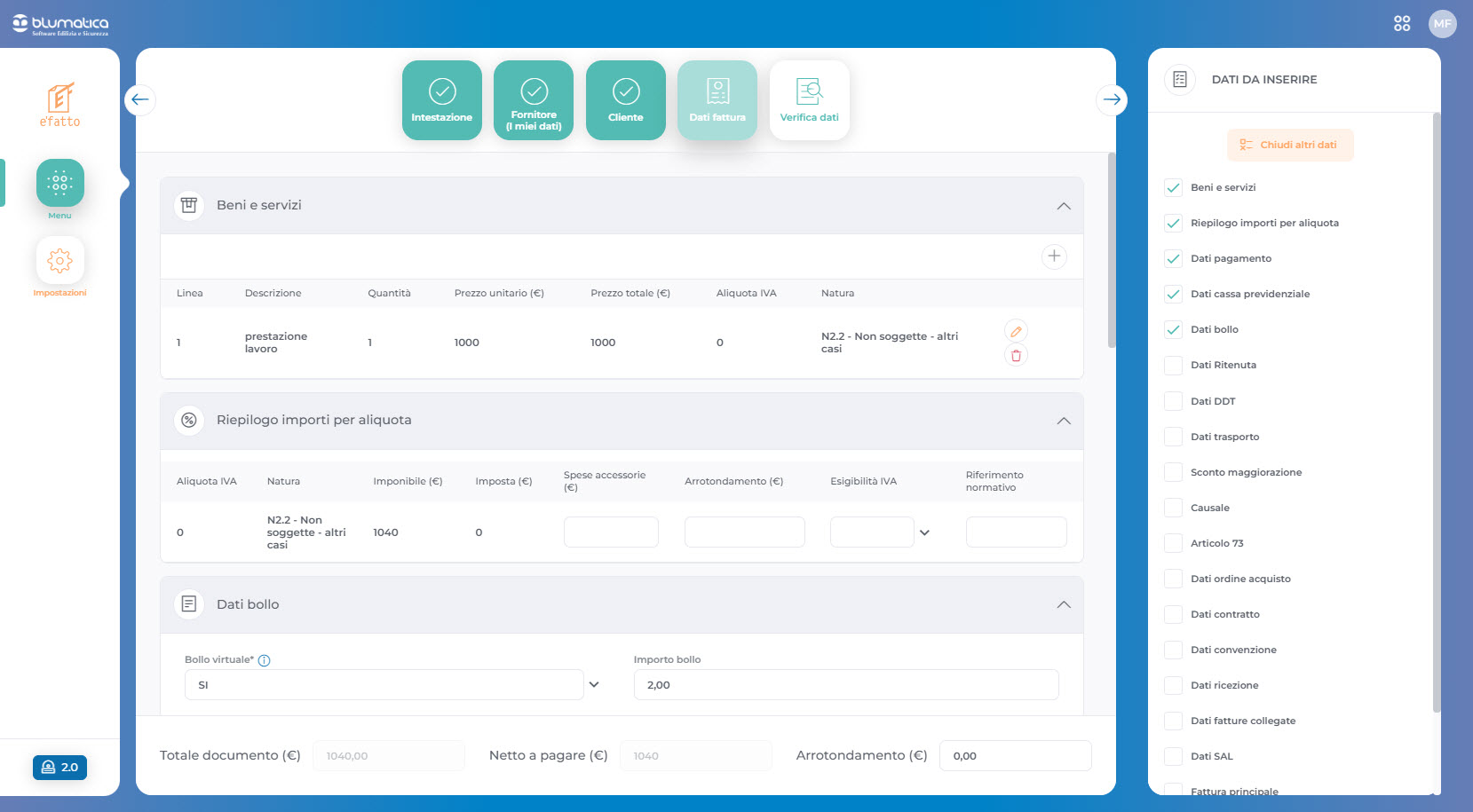This screenshot has width=1473, height=812.
Task: Delete line 1 with the trash icon
Action: pos(1016,355)
